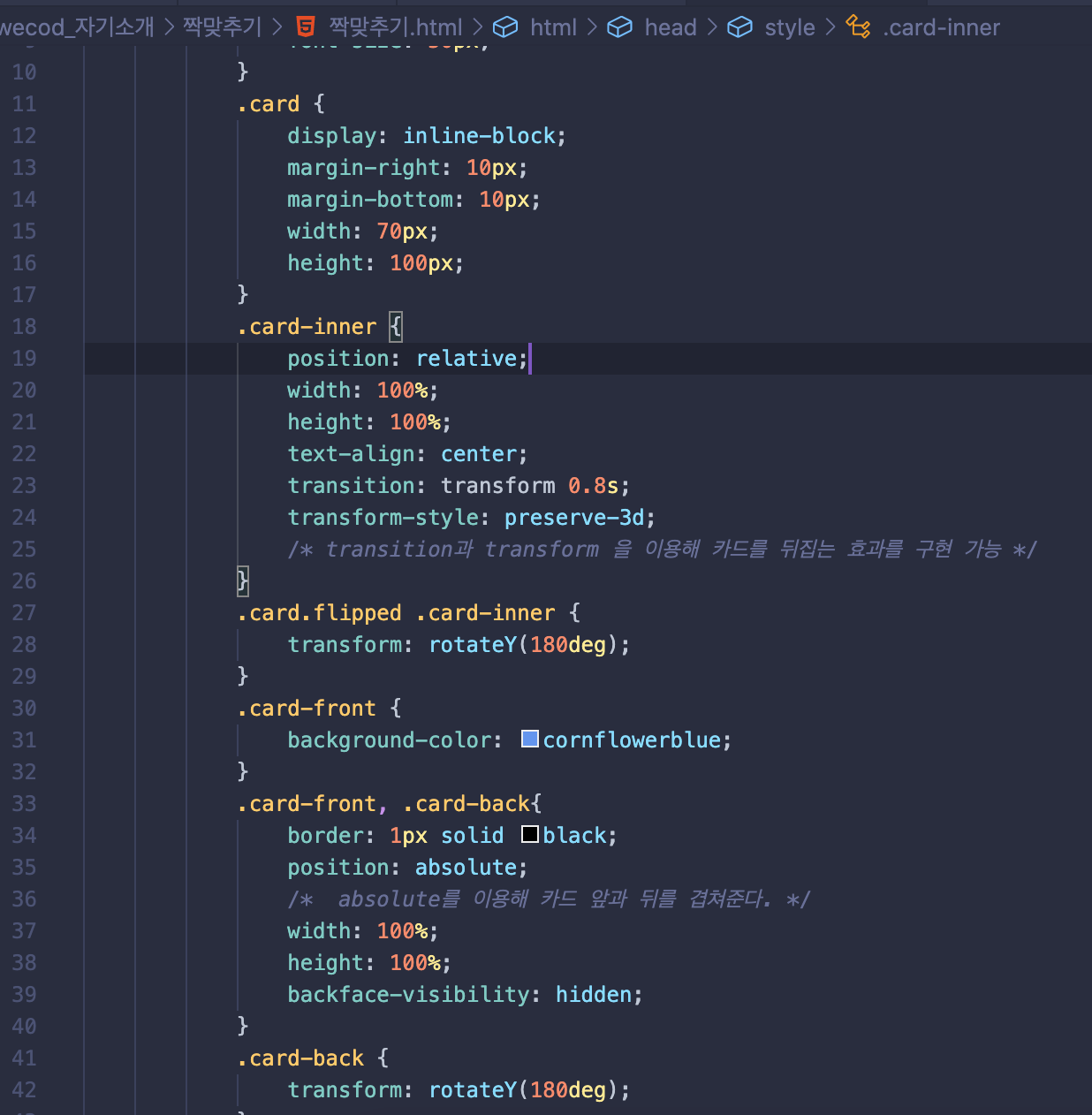Open the 짝맞추기 folder breadcrumb
Screen dimensions: 1092x1115
222,27
